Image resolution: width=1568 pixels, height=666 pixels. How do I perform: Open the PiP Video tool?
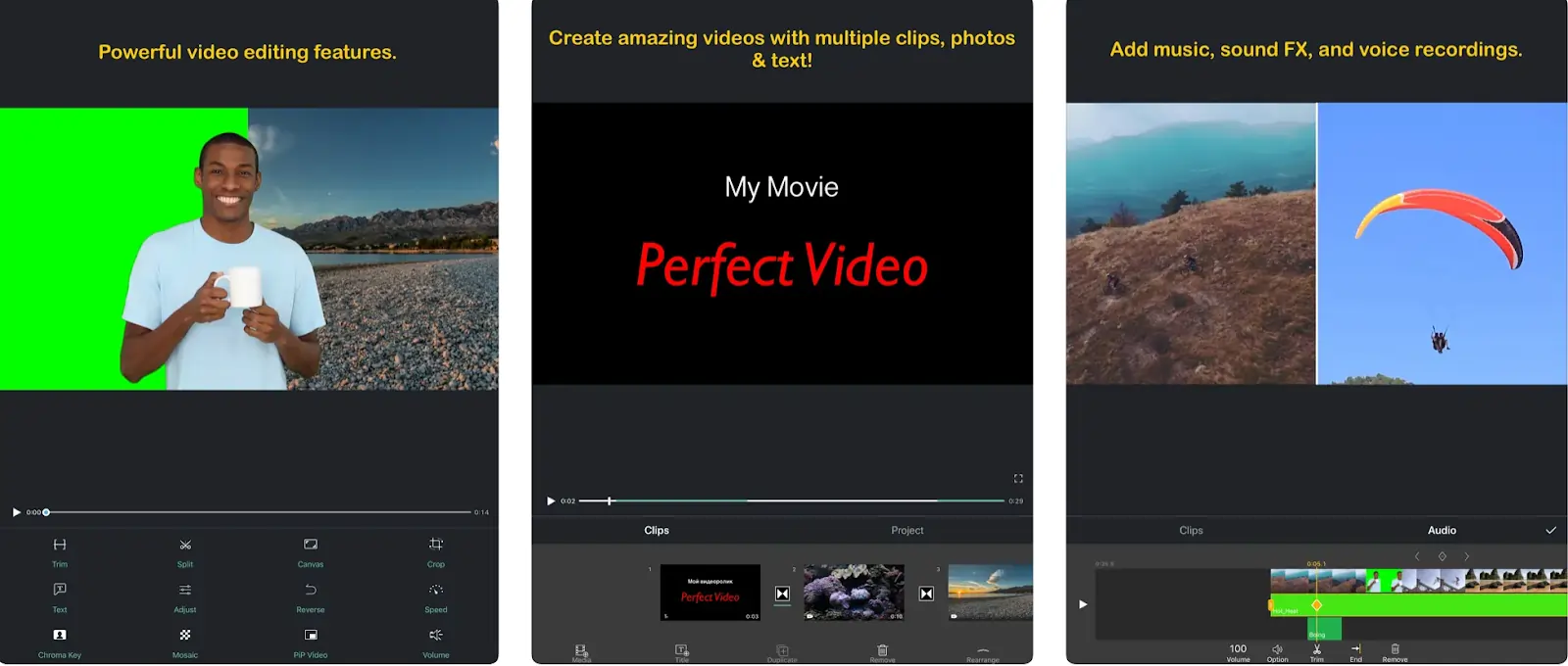pyautogui.click(x=311, y=642)
